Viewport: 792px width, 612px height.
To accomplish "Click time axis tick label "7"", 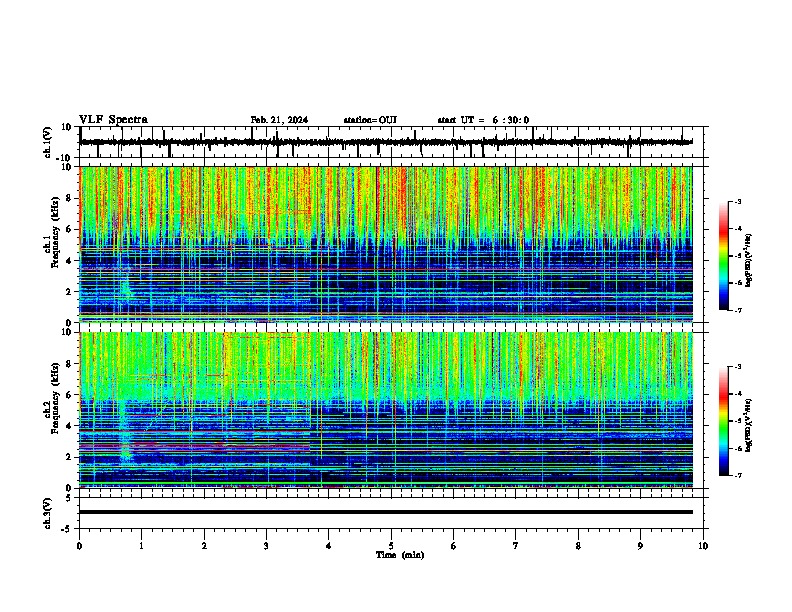I will coord(516,545).
